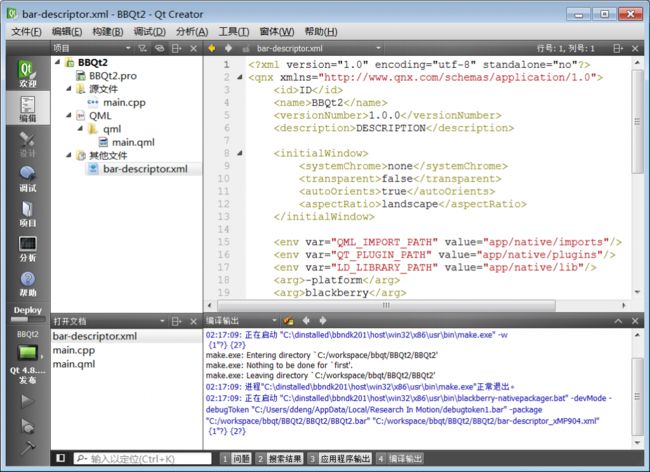The image size is (650, 472).
Task: Collapse the qml folder
Action: pyautogui.click(x=80, y=128)
